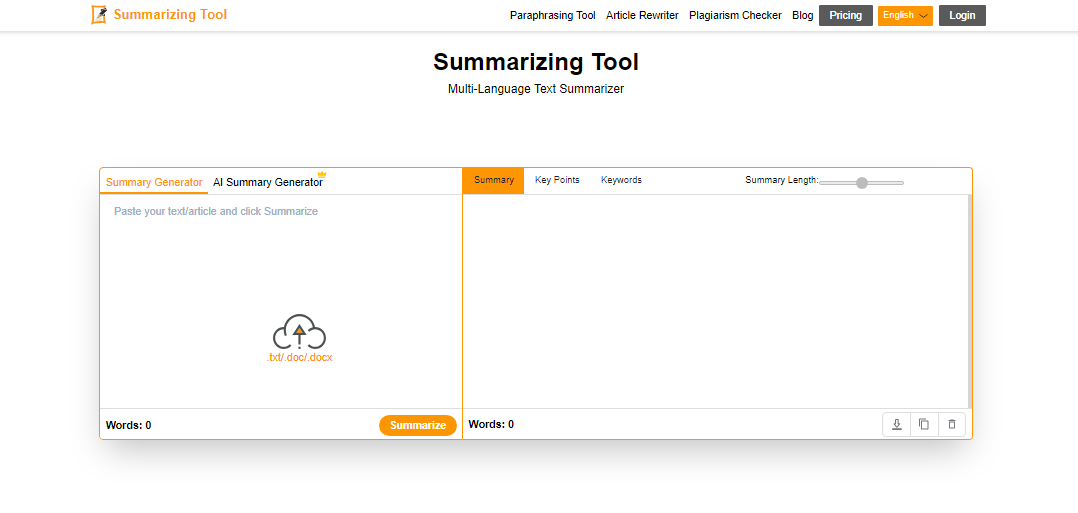Open the English language dropdown

coord(905,15)
